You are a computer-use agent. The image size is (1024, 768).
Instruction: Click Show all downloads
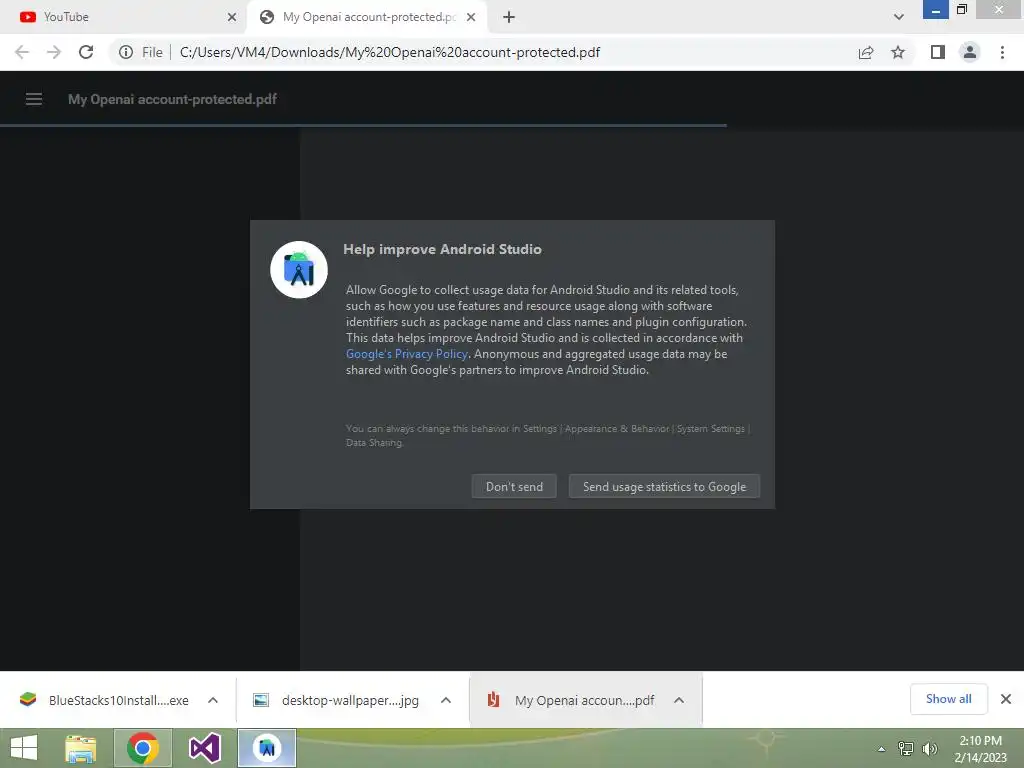tap(948, 699)
